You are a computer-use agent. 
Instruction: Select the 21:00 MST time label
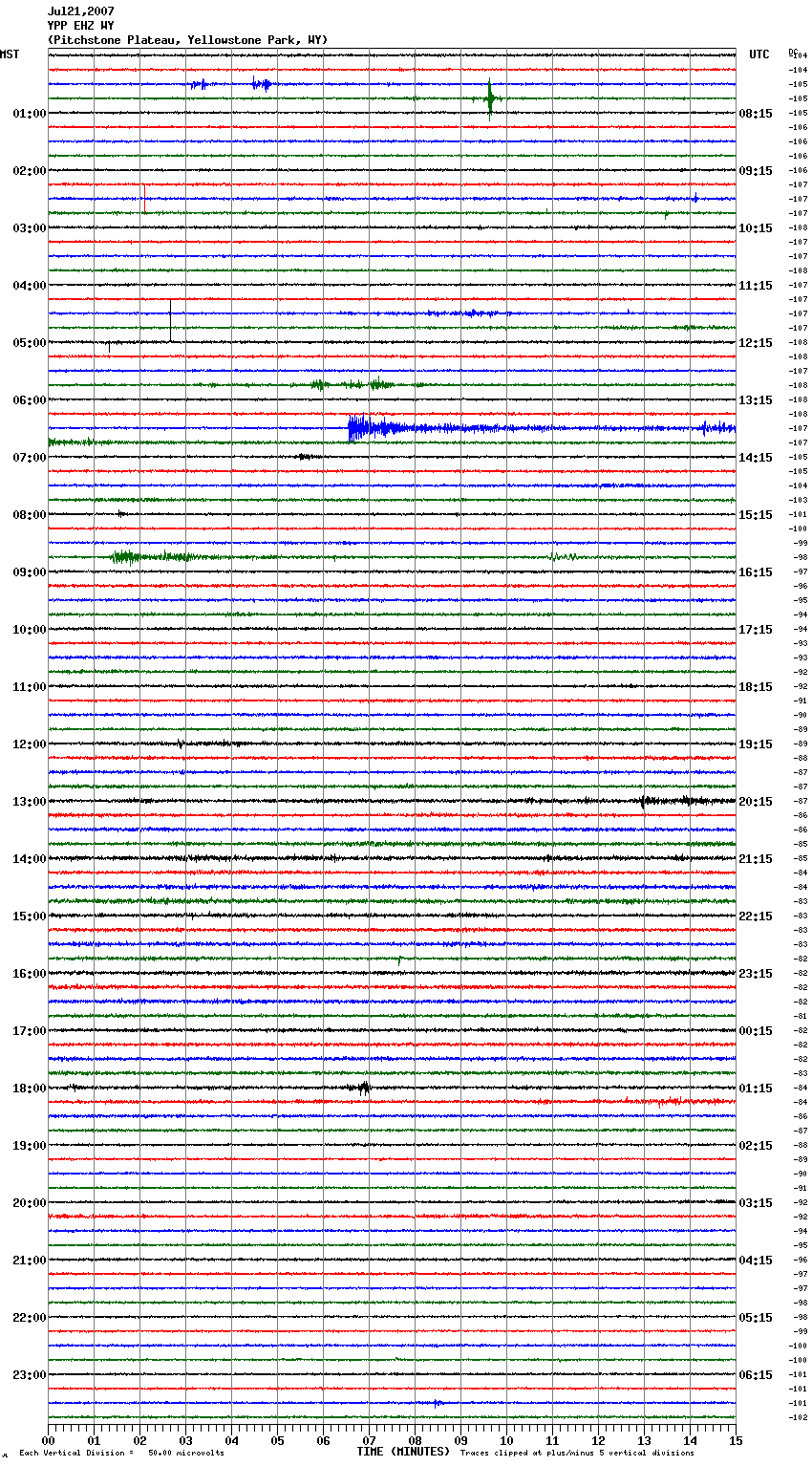29,1261
